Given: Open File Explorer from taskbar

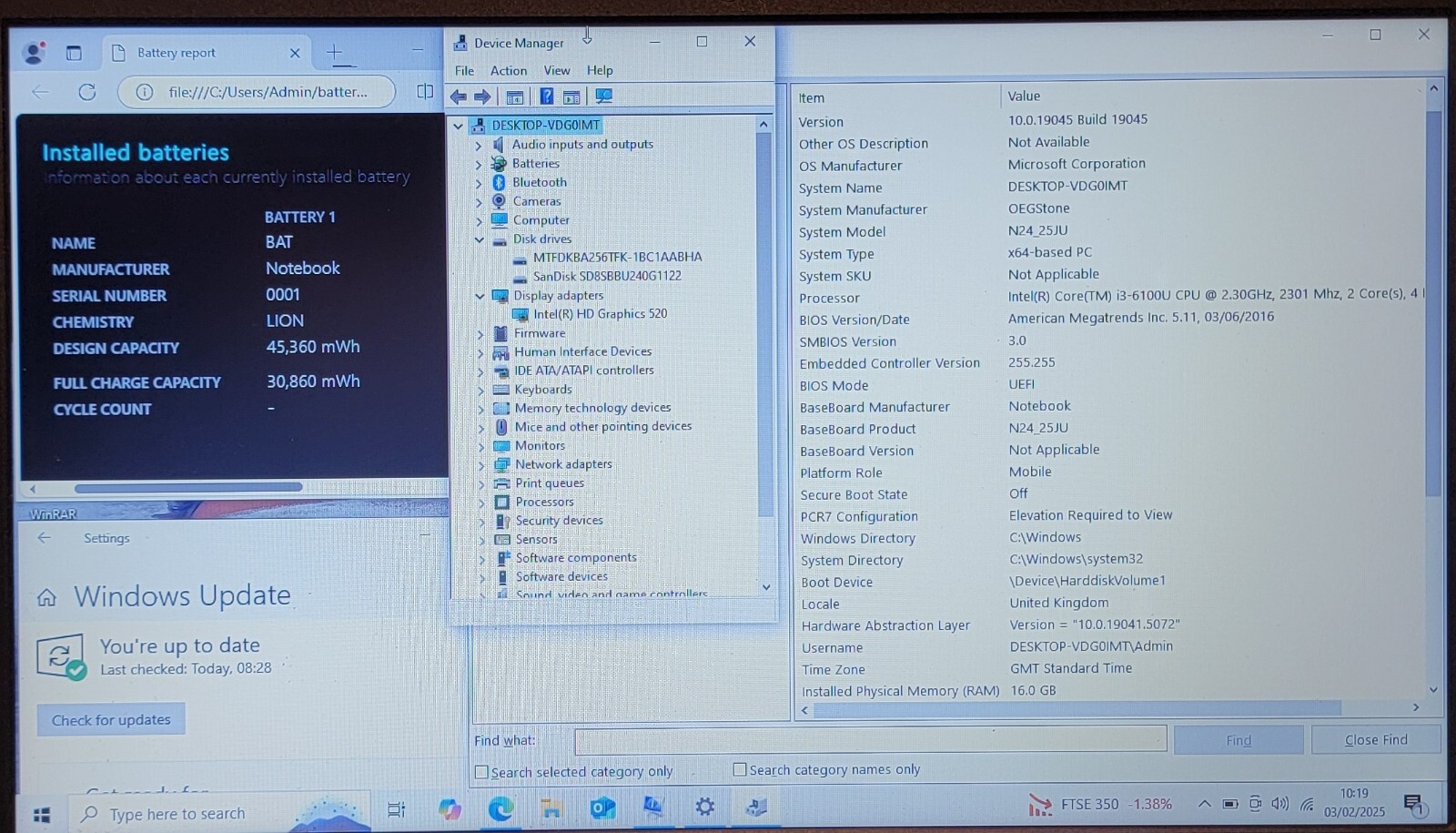Looking at the screenshot, I should [551, 808].
